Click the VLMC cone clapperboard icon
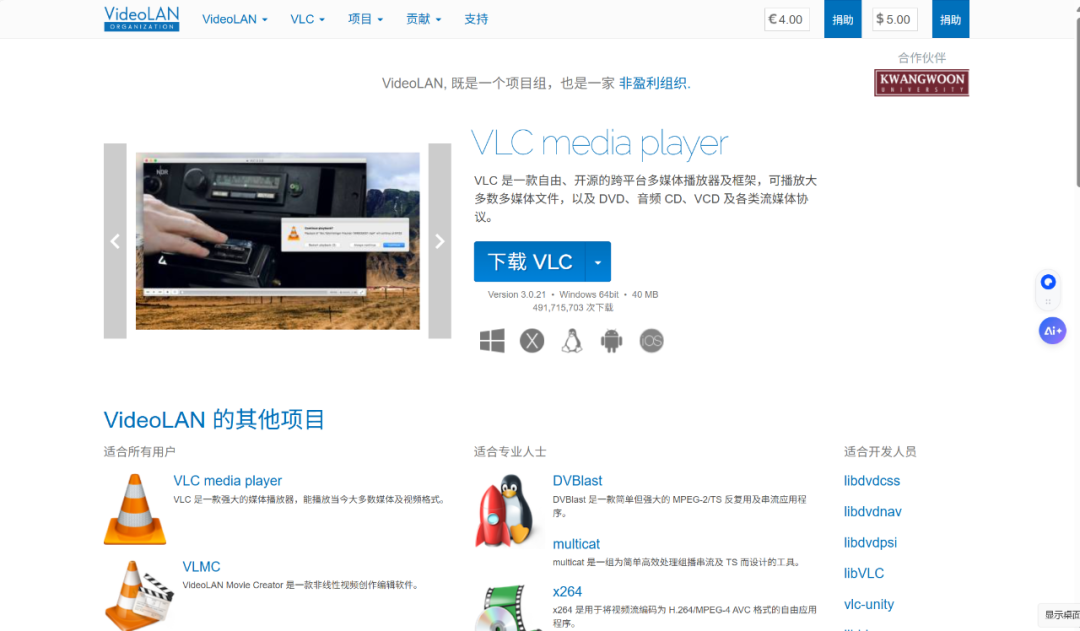This screenshot has width=1080, height=631. coord(138,595)
